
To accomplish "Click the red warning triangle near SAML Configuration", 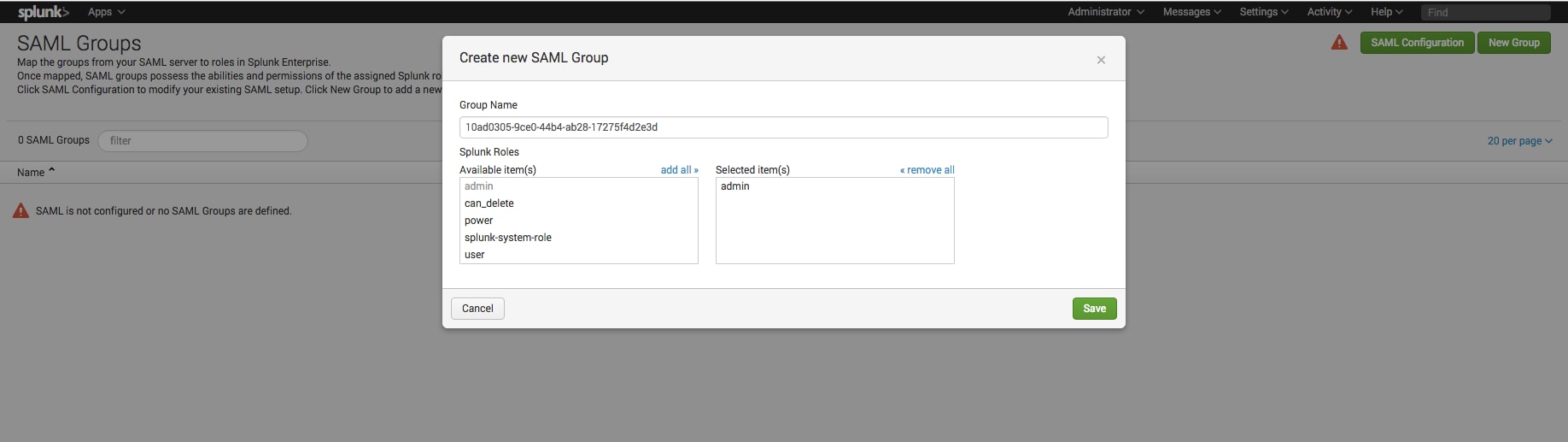I will 1339,43.
